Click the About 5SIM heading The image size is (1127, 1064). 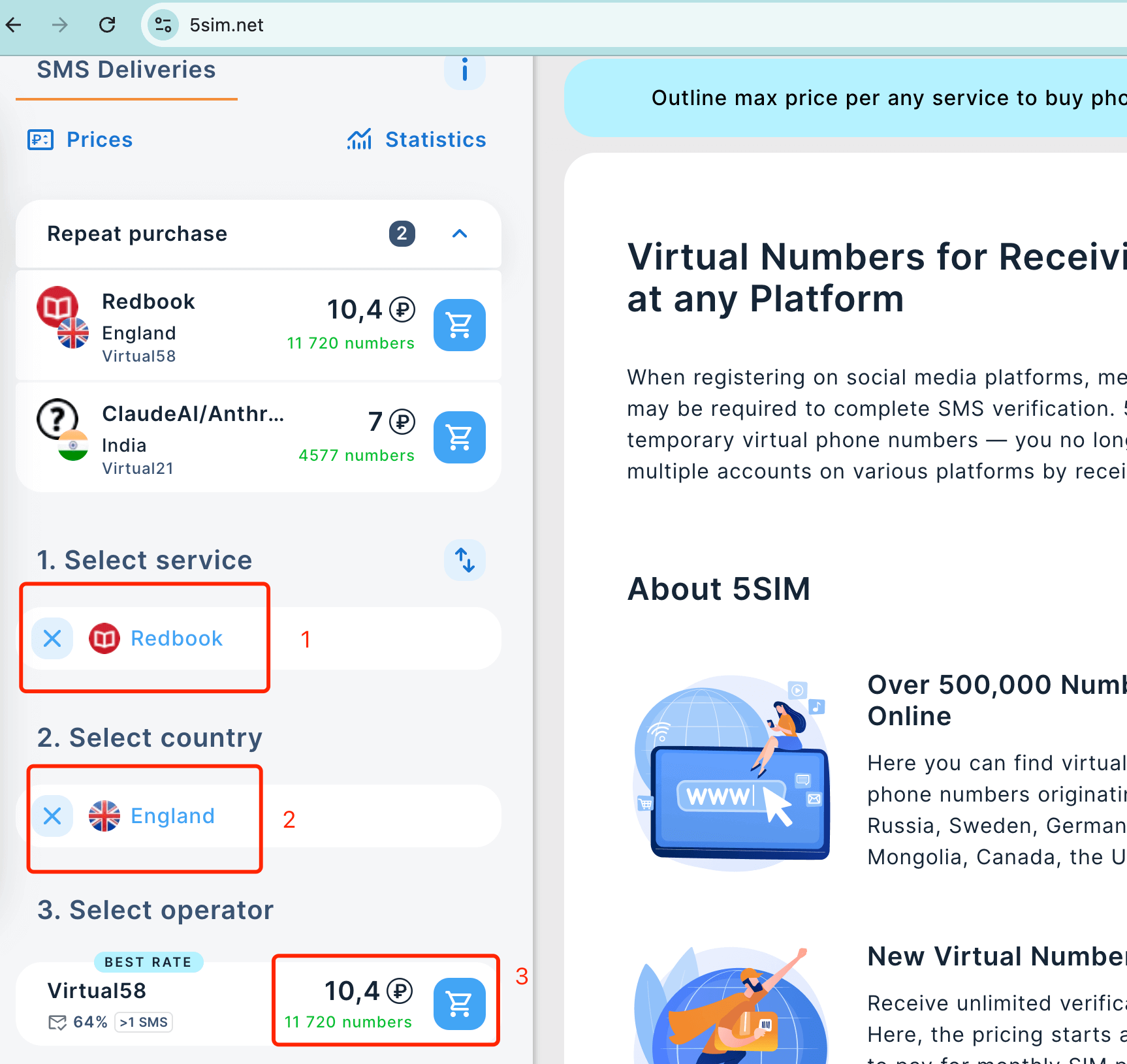[x=719, y=589]
